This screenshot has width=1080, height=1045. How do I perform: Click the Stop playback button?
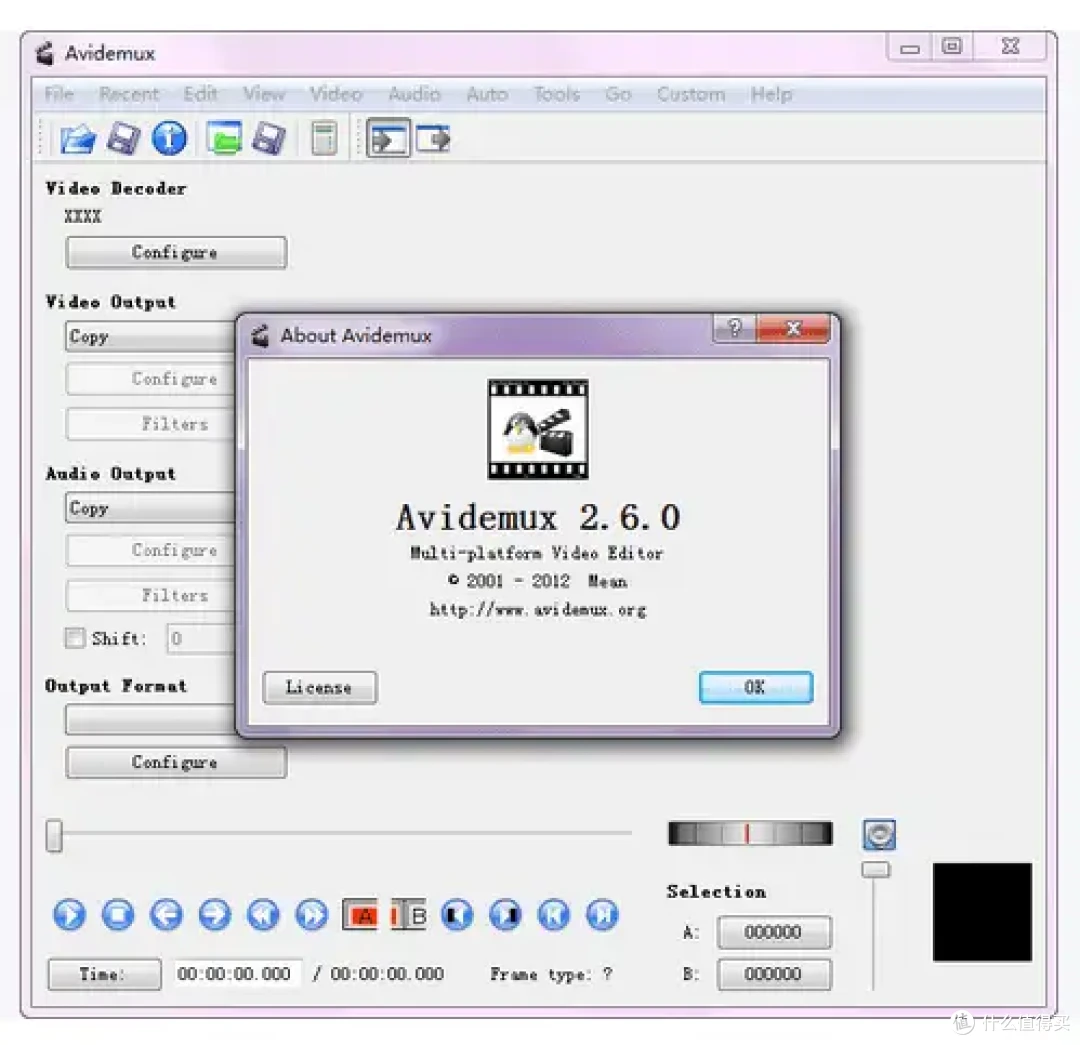118,915
